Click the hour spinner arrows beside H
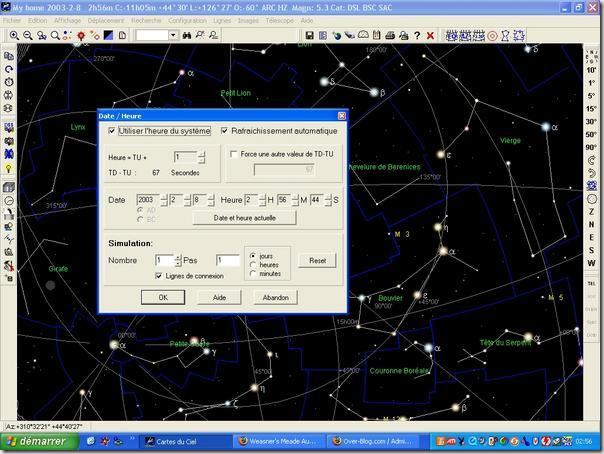The image size is (604, 454). [262, 200]
